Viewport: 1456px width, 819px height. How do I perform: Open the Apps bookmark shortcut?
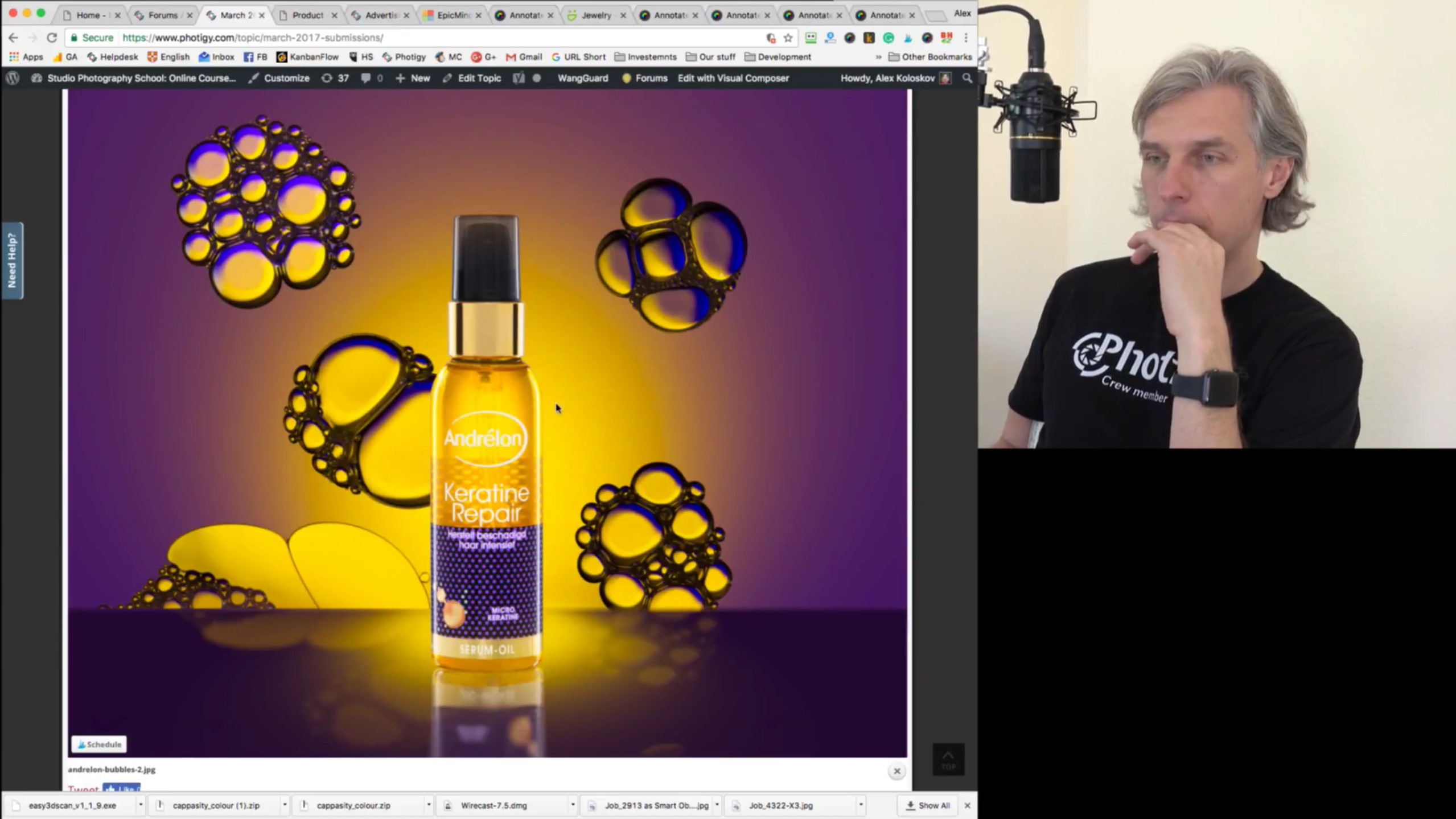26,57
